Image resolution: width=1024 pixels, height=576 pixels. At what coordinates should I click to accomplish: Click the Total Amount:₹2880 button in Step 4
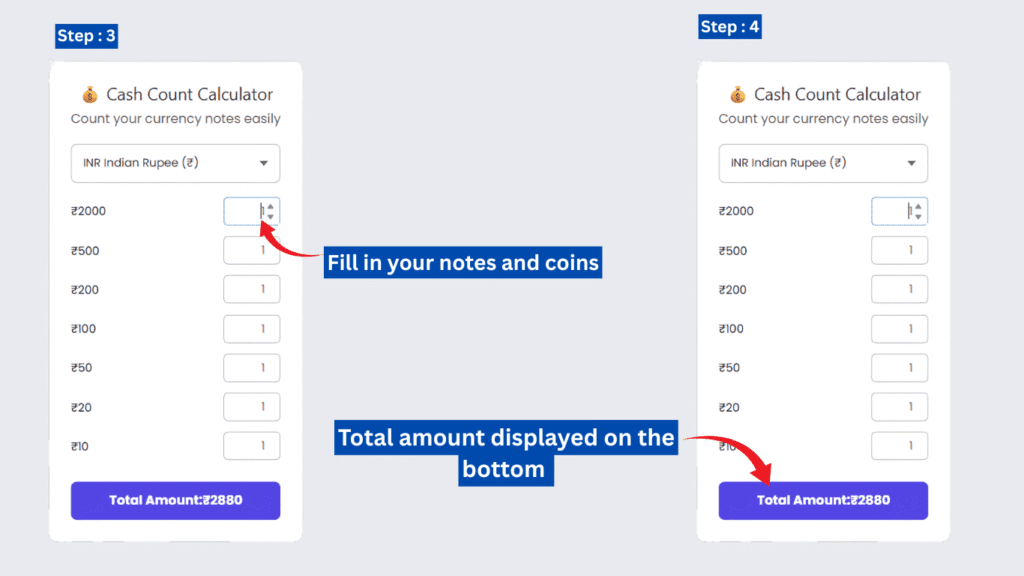coord(823,500)
